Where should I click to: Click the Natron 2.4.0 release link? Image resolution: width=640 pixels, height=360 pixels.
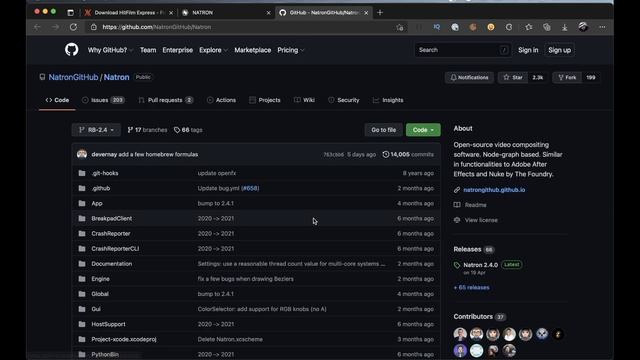[480, 265]
